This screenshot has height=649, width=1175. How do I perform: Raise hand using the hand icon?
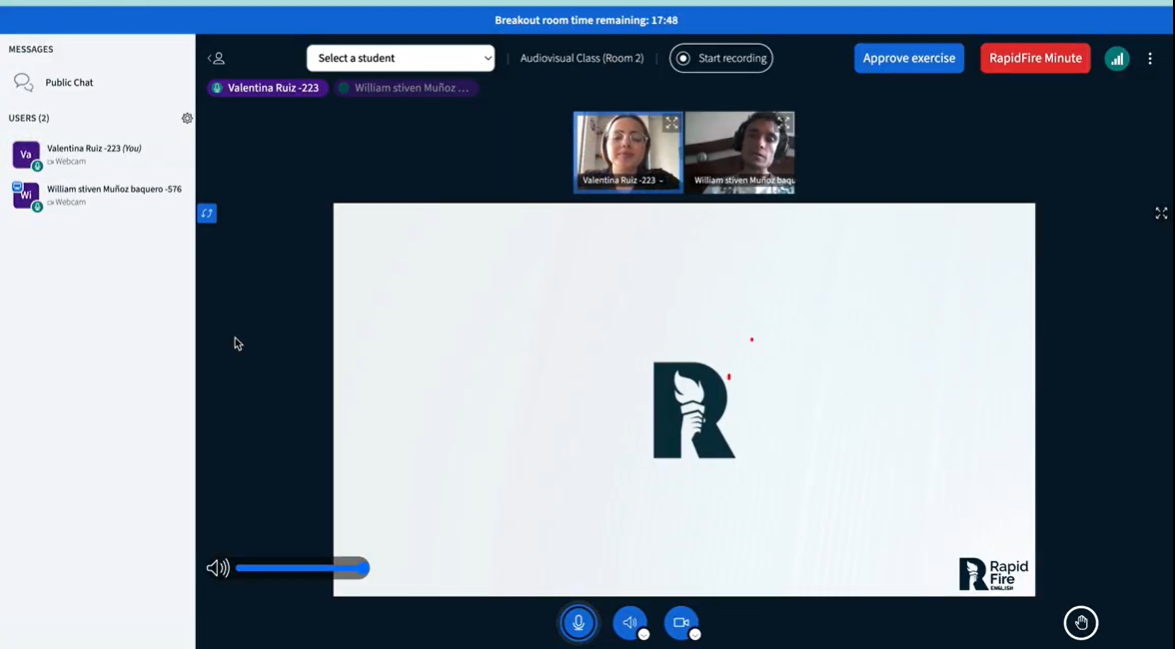pos(1081,623)
